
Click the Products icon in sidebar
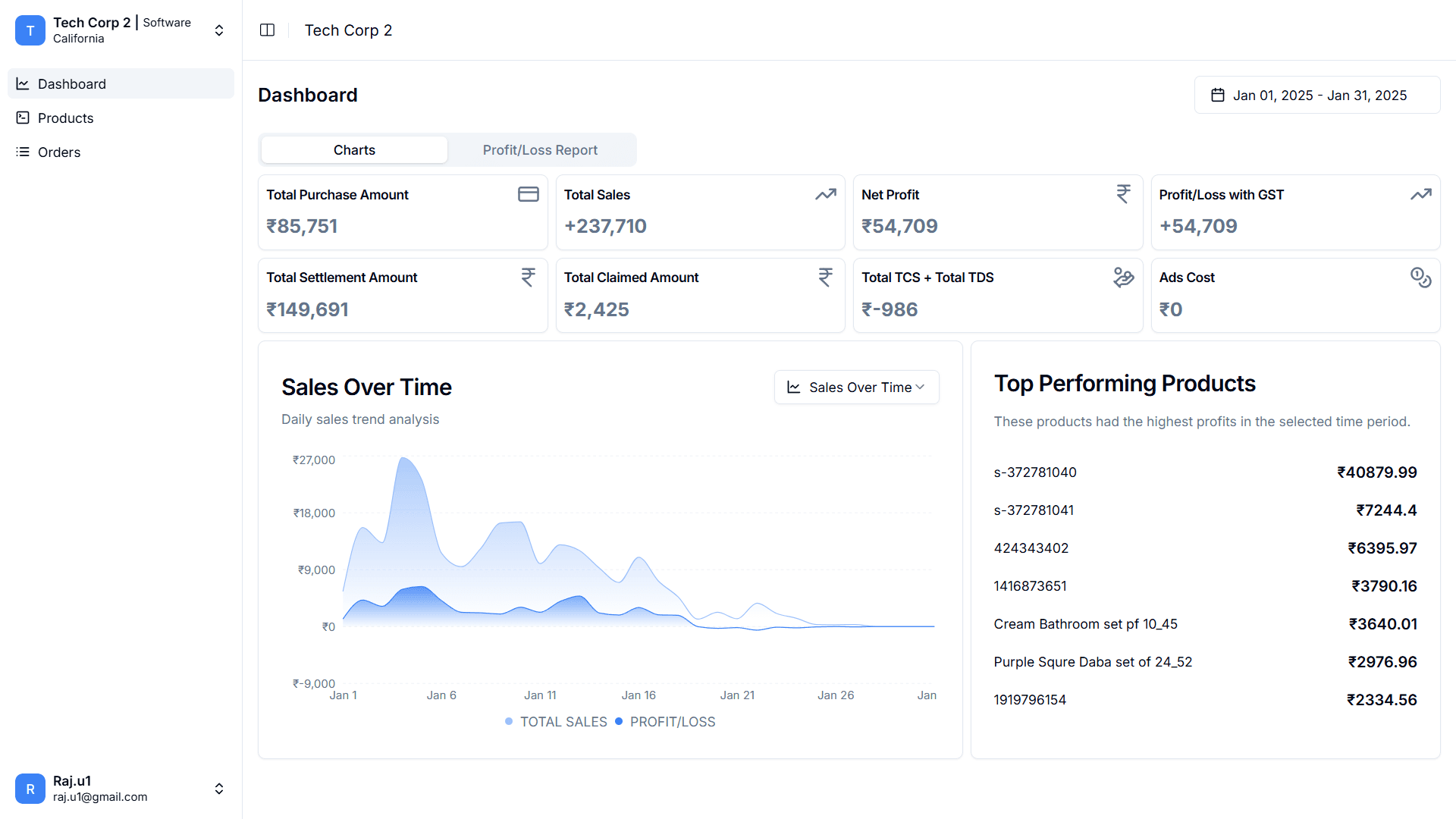(x=23, y=118)
